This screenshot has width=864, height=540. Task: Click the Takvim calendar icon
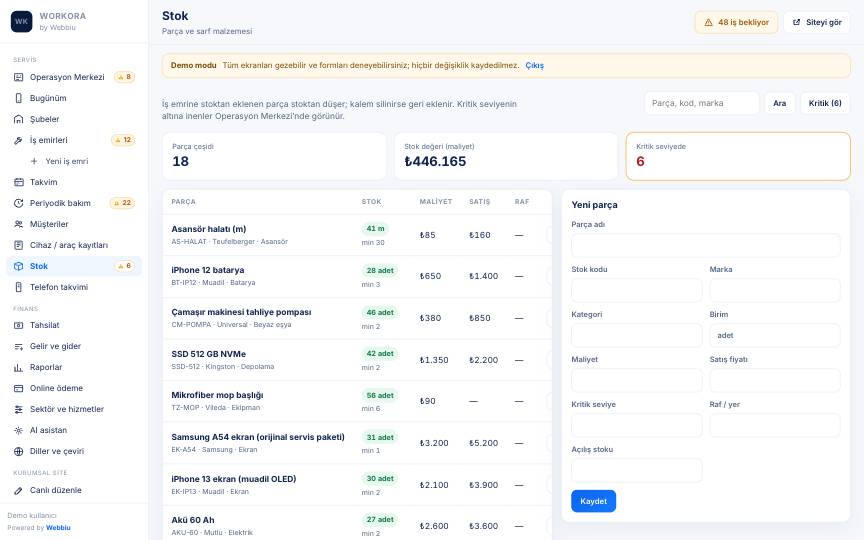pyautogui.click(x=18, y=182)
